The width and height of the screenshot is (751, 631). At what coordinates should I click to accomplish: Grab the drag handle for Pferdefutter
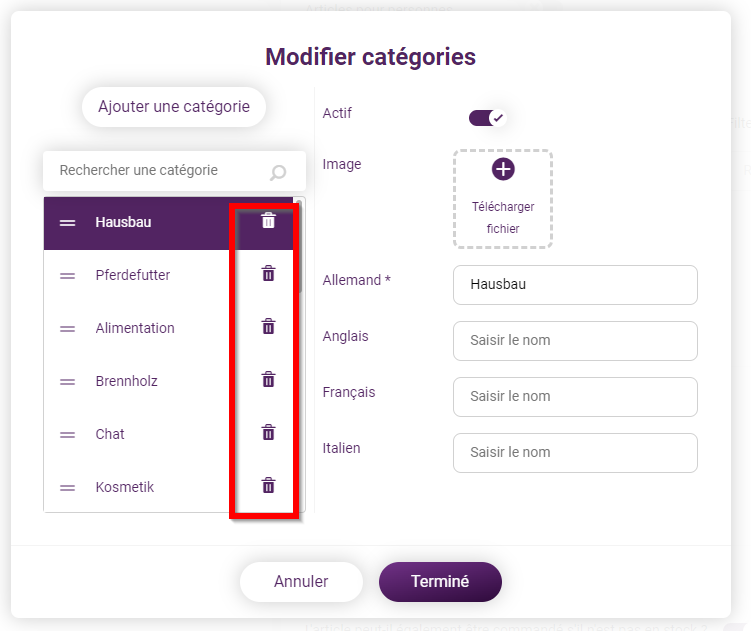point(68,276)
